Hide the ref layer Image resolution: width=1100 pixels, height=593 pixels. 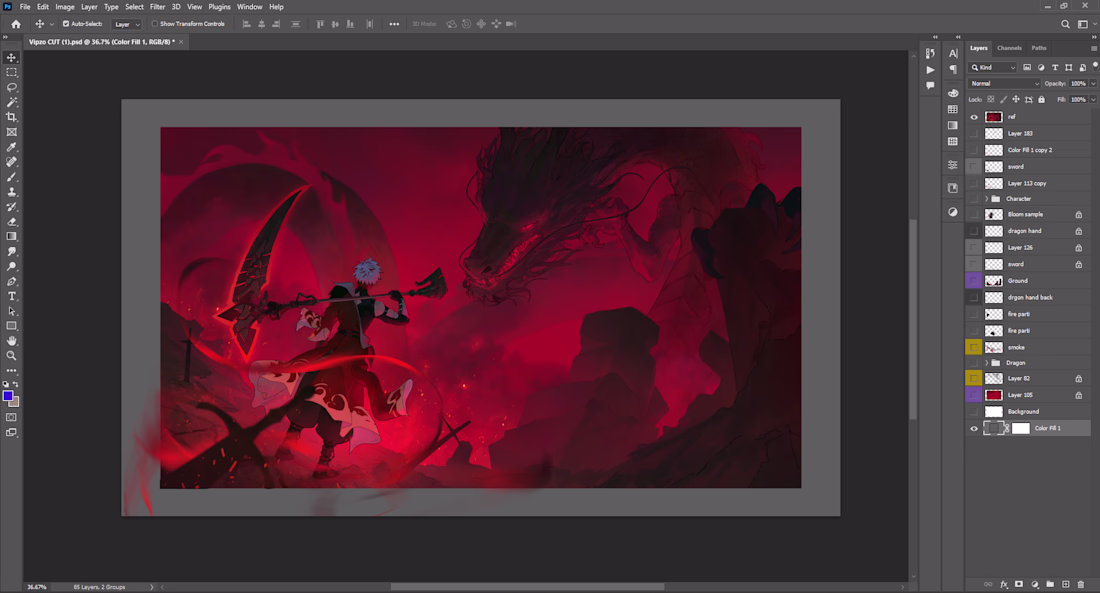(974, 117)
